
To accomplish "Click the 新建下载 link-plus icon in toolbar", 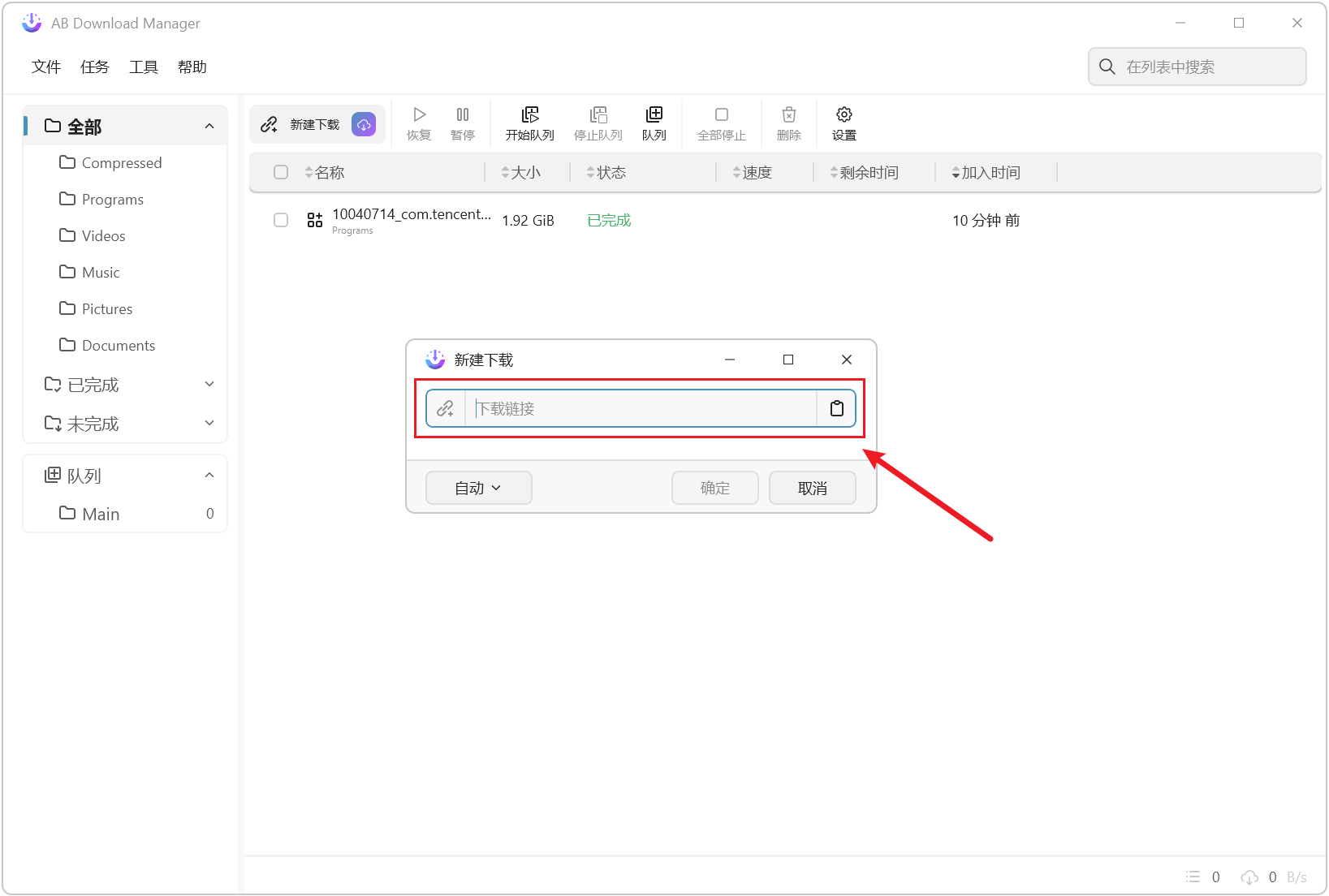I will pyautogui.click(x=269, y=124).
